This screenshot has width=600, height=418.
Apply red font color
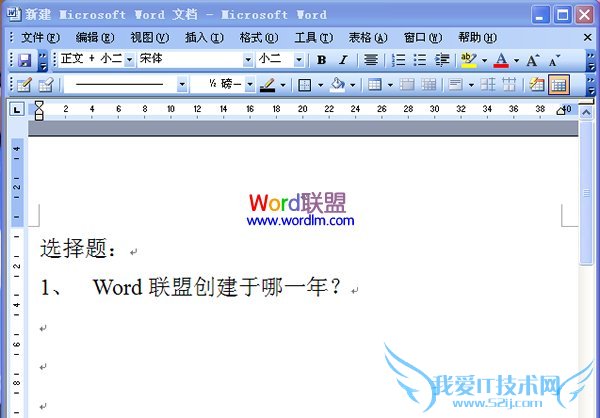pyautogui.click(x=501, y=60)
